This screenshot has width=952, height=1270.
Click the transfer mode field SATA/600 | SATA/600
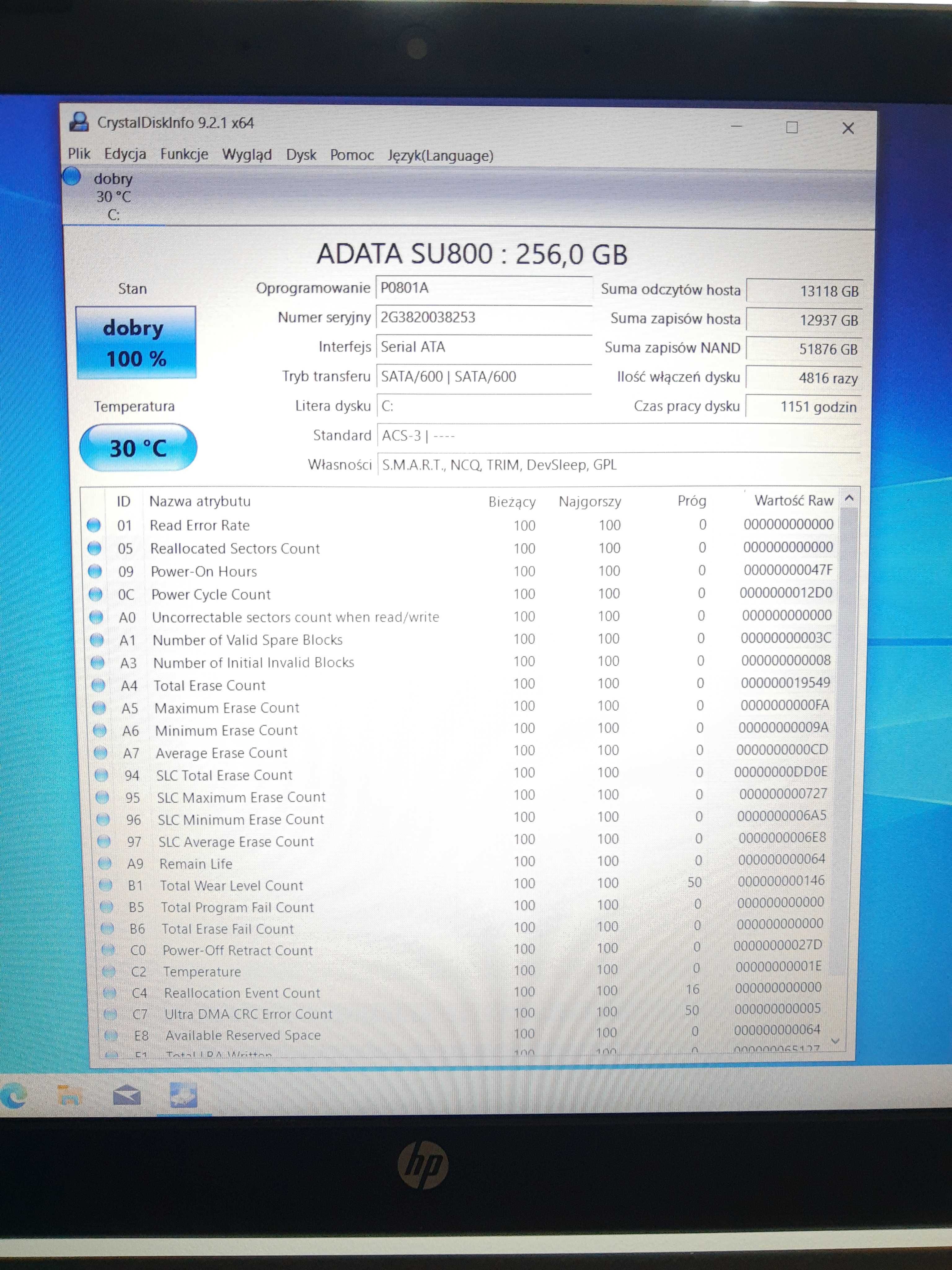pyautogui.click(x=484, y=377)
